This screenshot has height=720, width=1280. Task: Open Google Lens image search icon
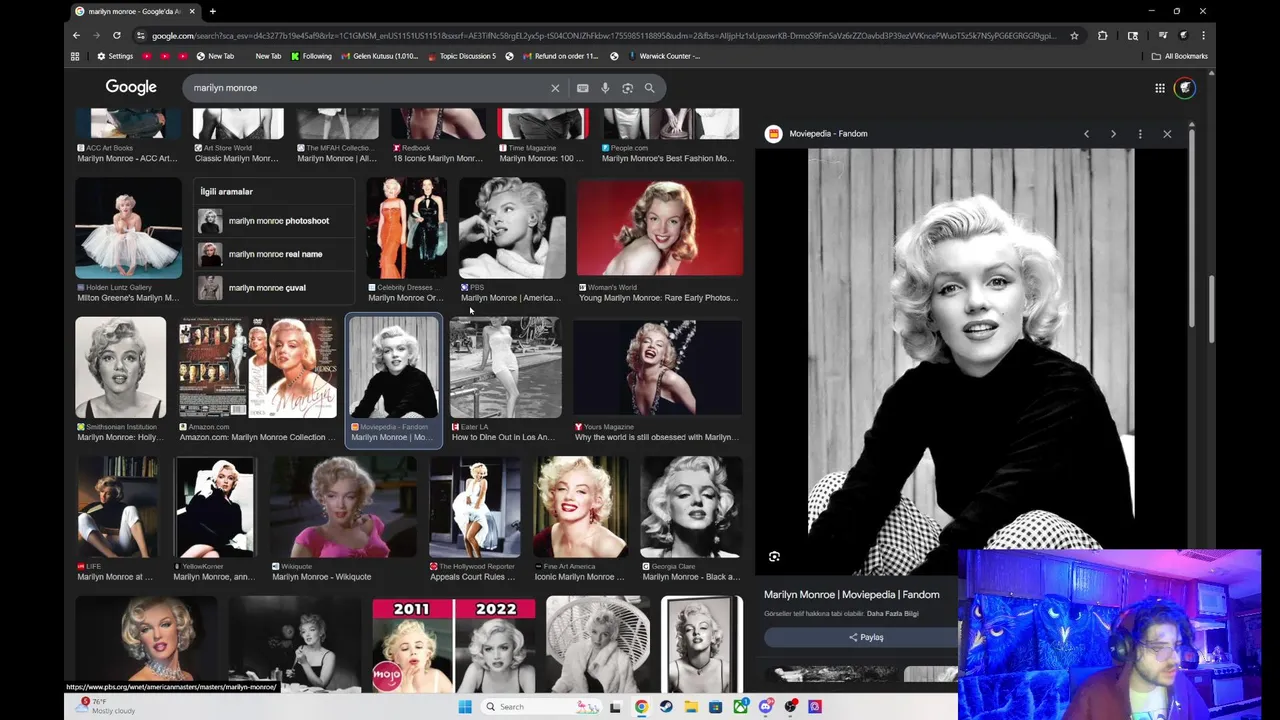point(627,88)
